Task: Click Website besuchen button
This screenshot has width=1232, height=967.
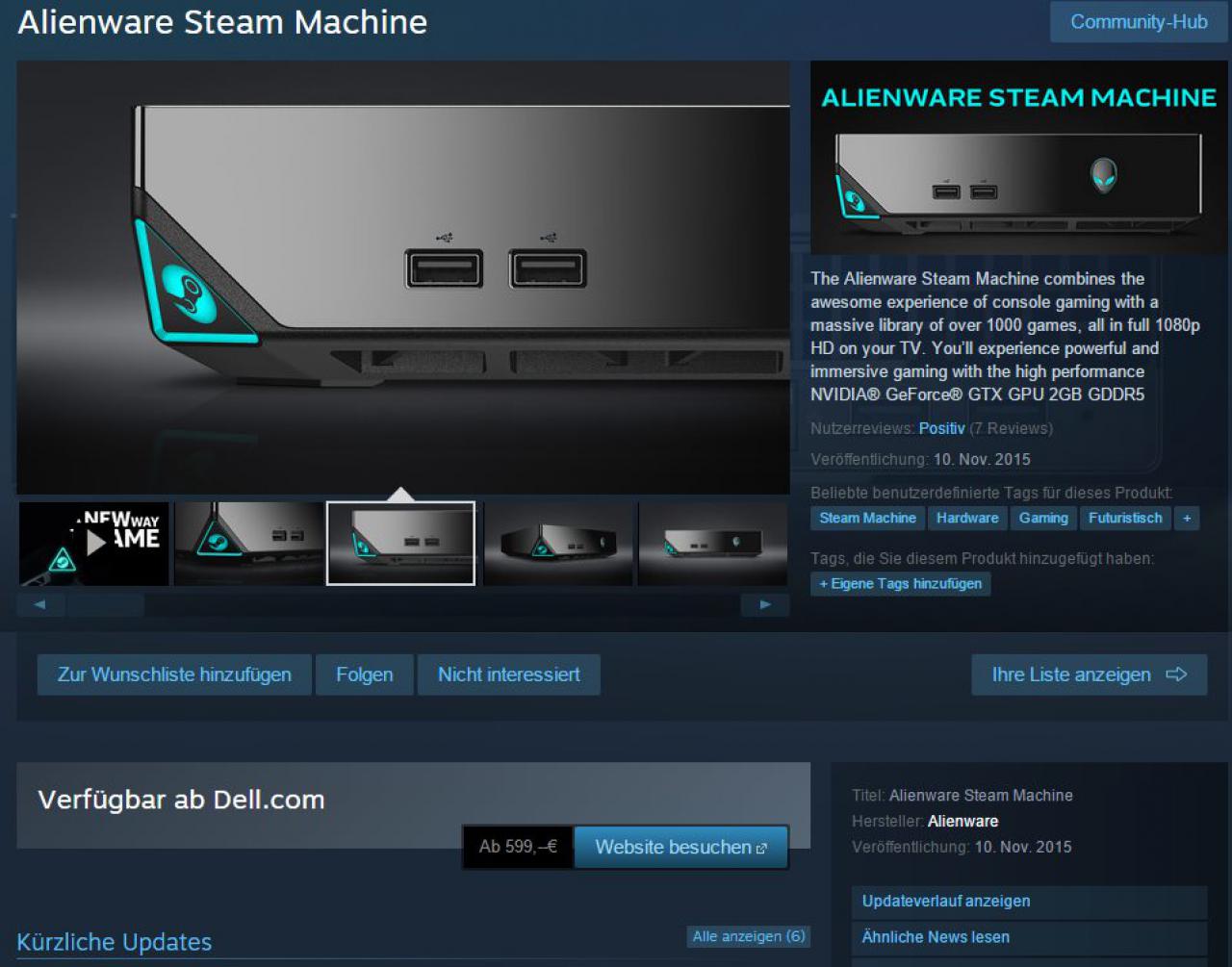Action: [x=680, y=847]
